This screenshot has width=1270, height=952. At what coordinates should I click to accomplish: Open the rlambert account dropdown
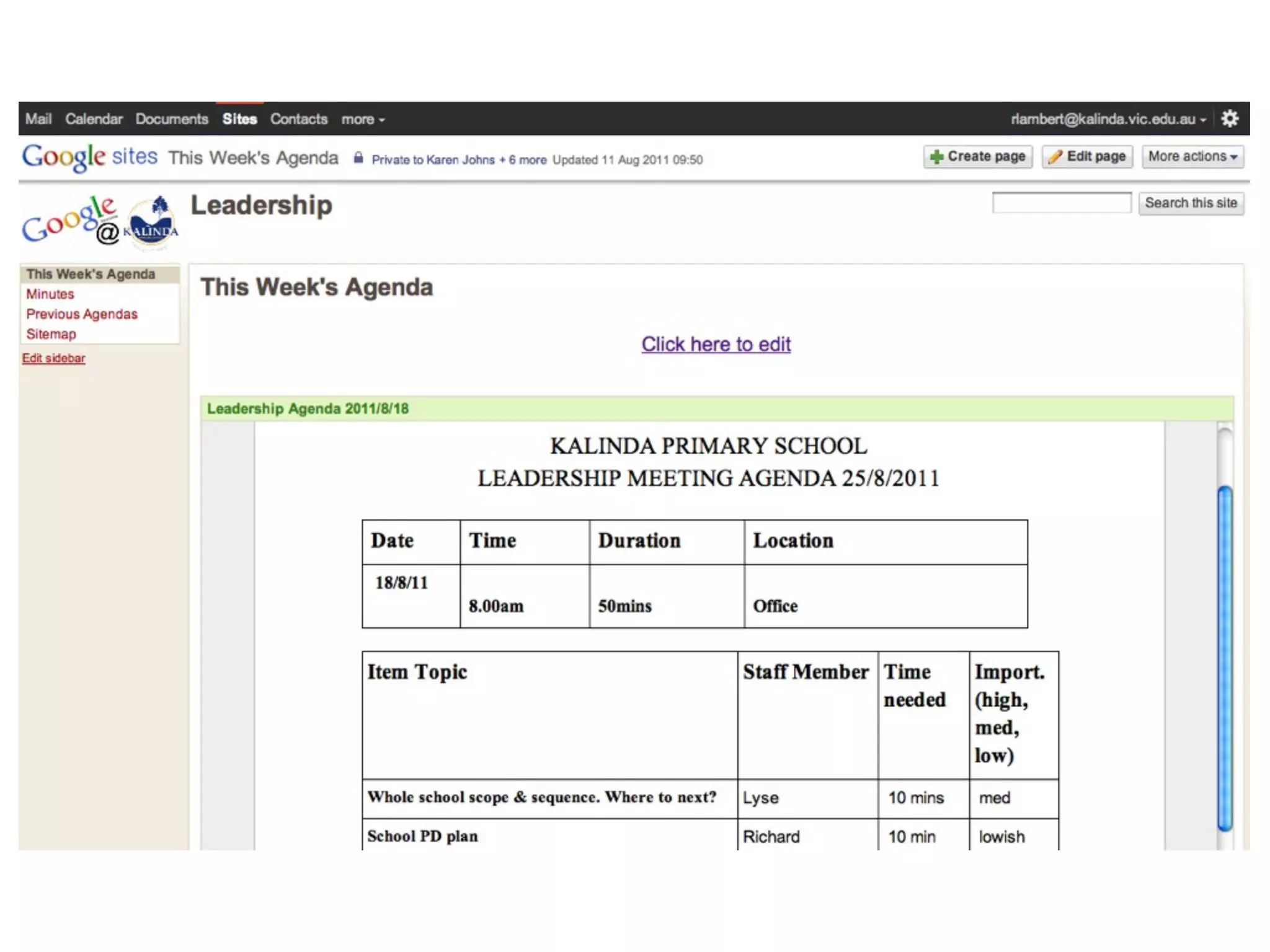pos(1108,120)
